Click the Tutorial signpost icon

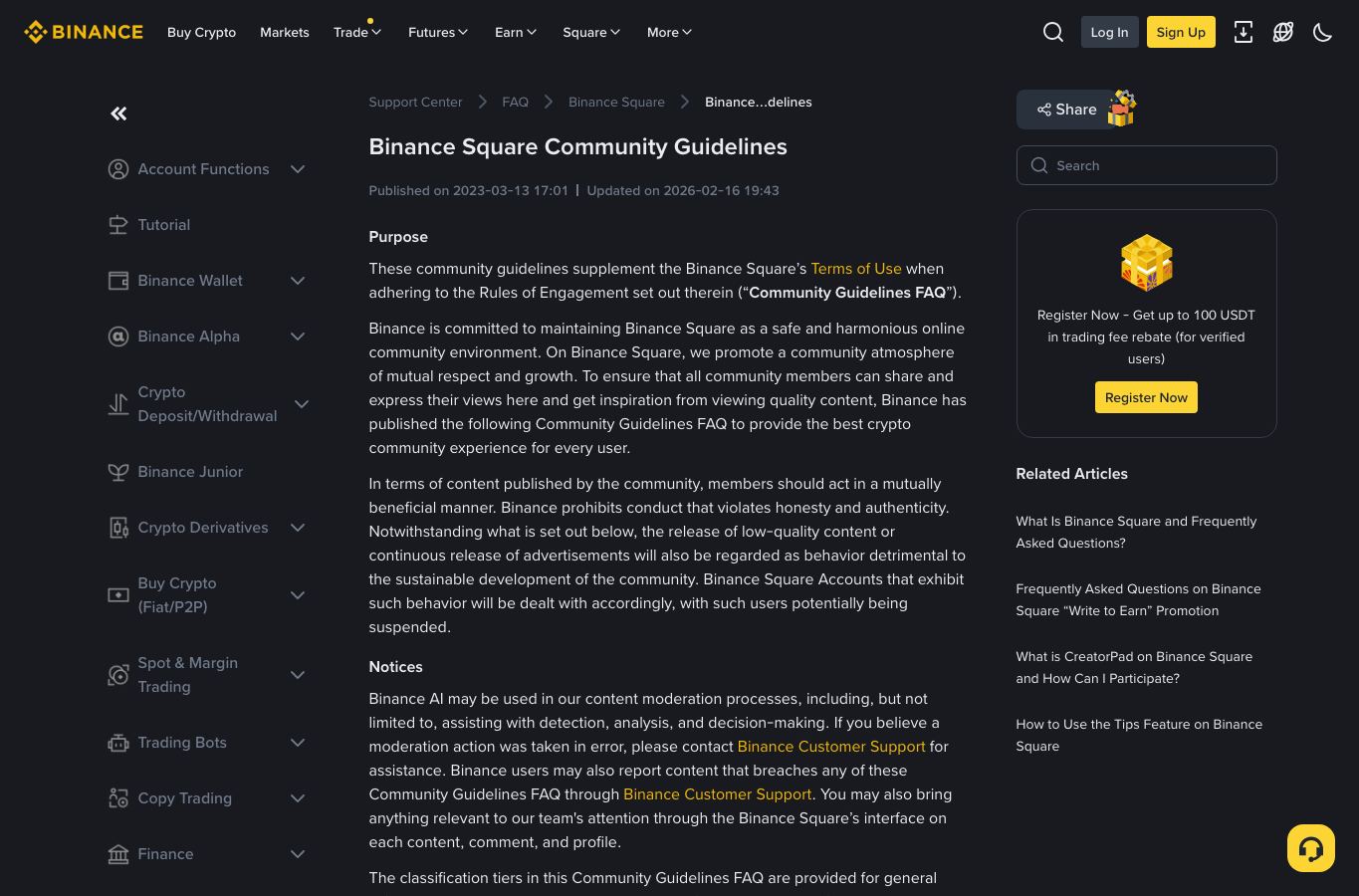118,225
